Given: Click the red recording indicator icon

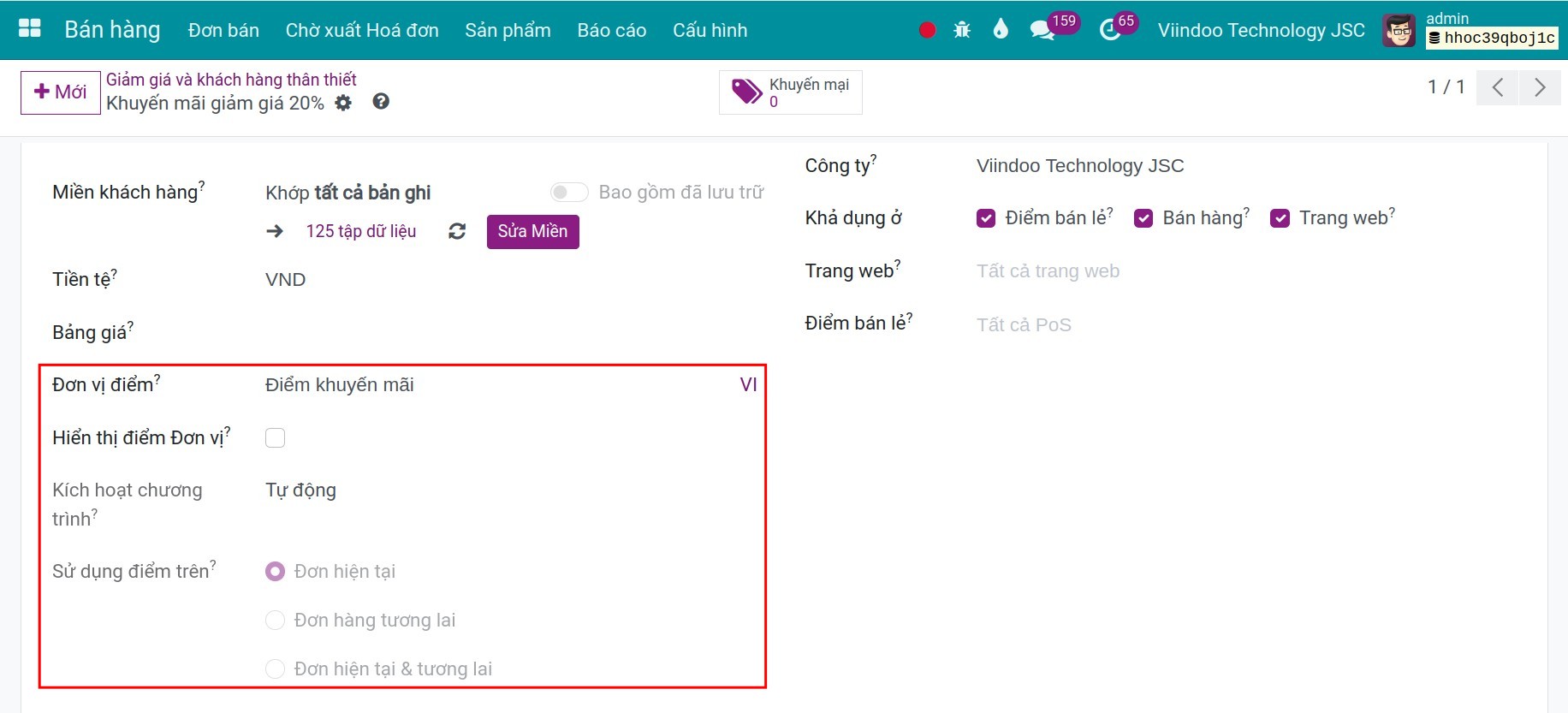Looking at the screenshot, I should (927, 30).
